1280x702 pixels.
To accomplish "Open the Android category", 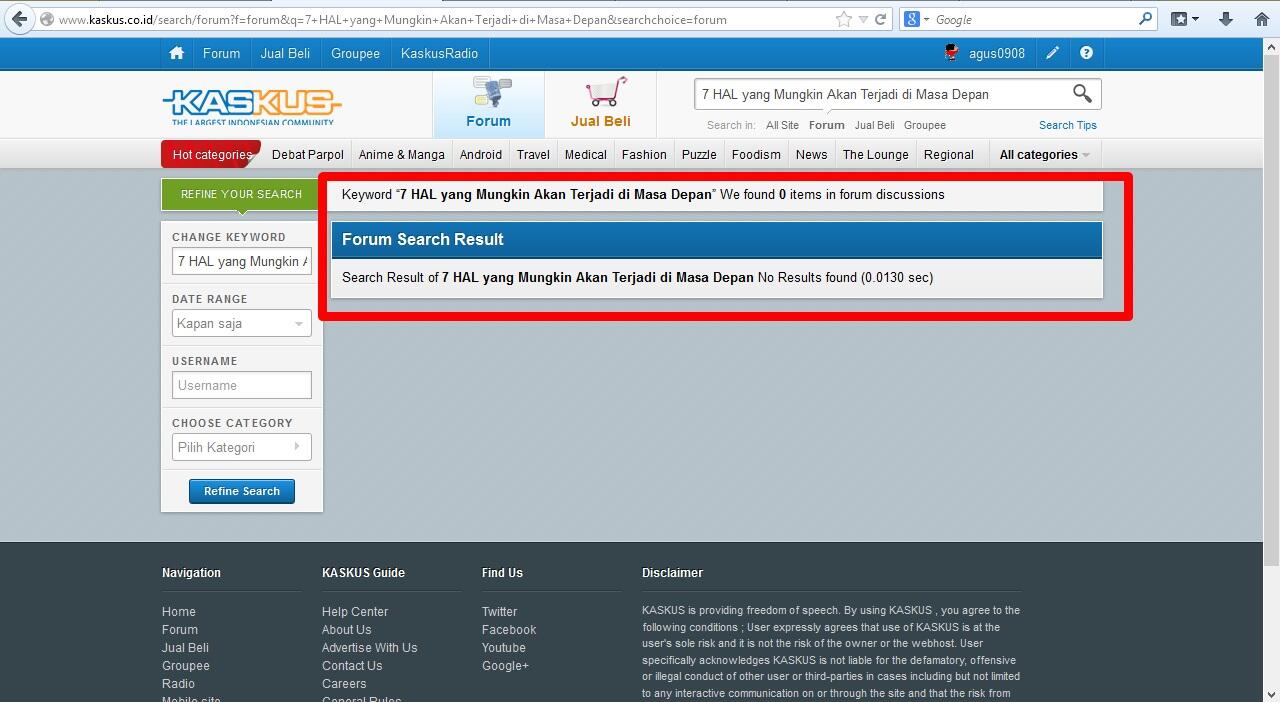I will 480,154.
